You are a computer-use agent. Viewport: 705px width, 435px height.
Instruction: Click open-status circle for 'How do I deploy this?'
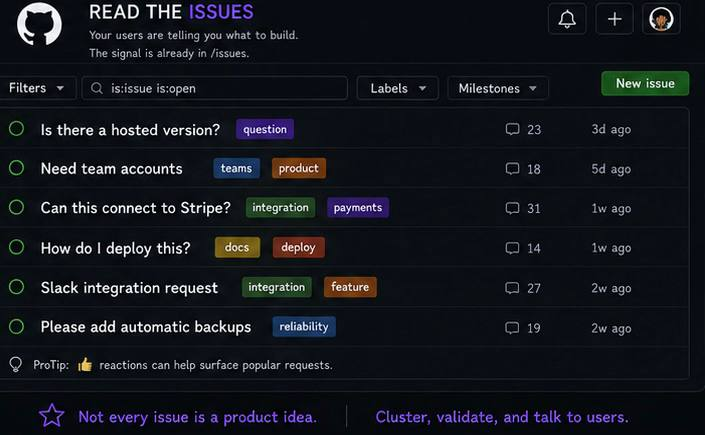coord(17,247)
